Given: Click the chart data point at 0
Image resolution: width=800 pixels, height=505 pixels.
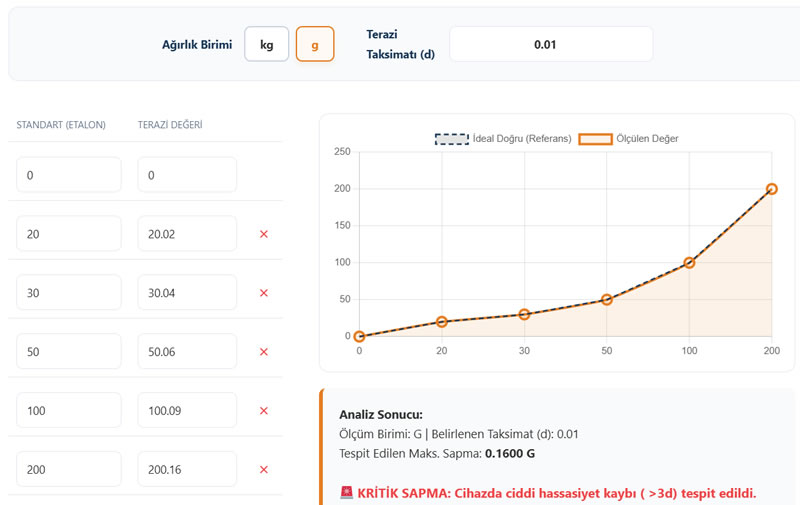Looking at the screenshot, I should (x=359, y=336).
